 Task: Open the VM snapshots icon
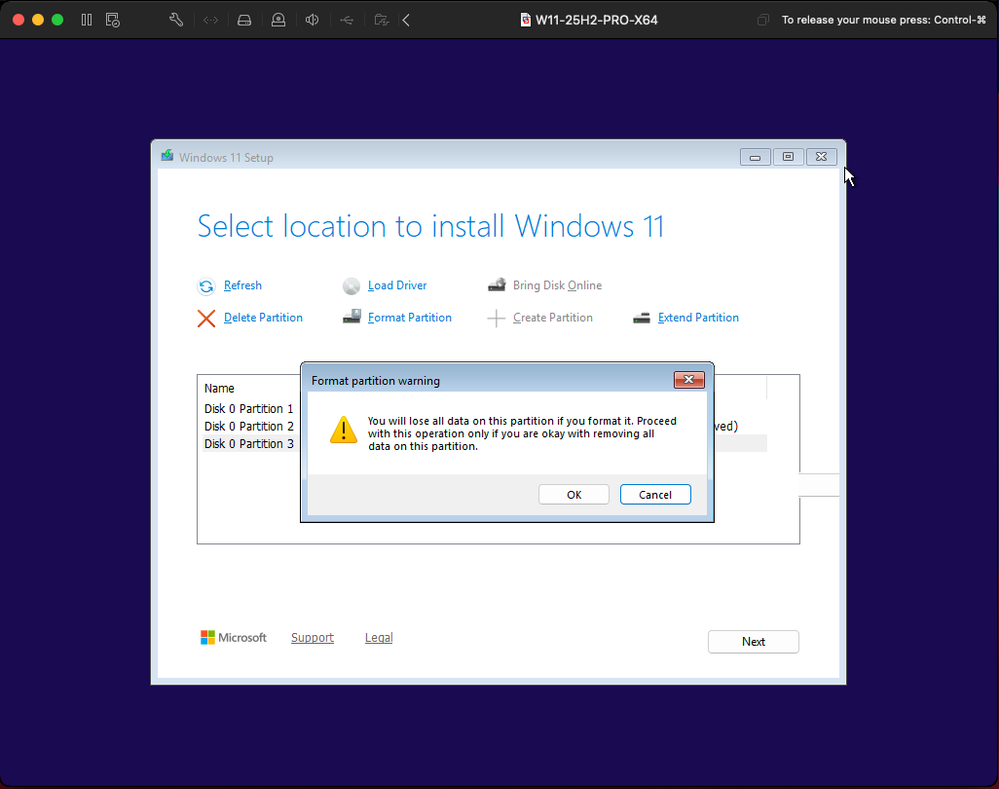[x=113, y=20]
